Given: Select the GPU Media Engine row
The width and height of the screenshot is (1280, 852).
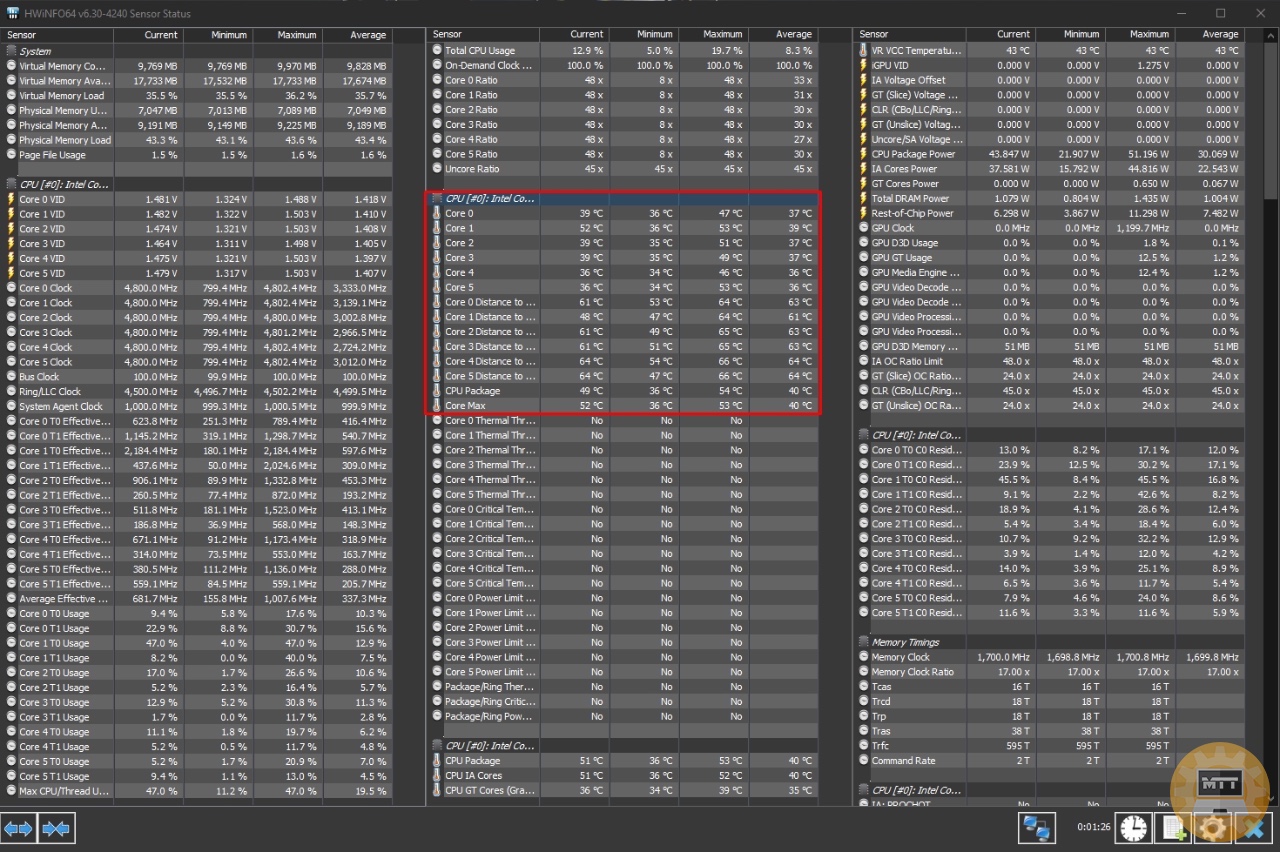Looking at the screenshot, I should pos(1051,272).
